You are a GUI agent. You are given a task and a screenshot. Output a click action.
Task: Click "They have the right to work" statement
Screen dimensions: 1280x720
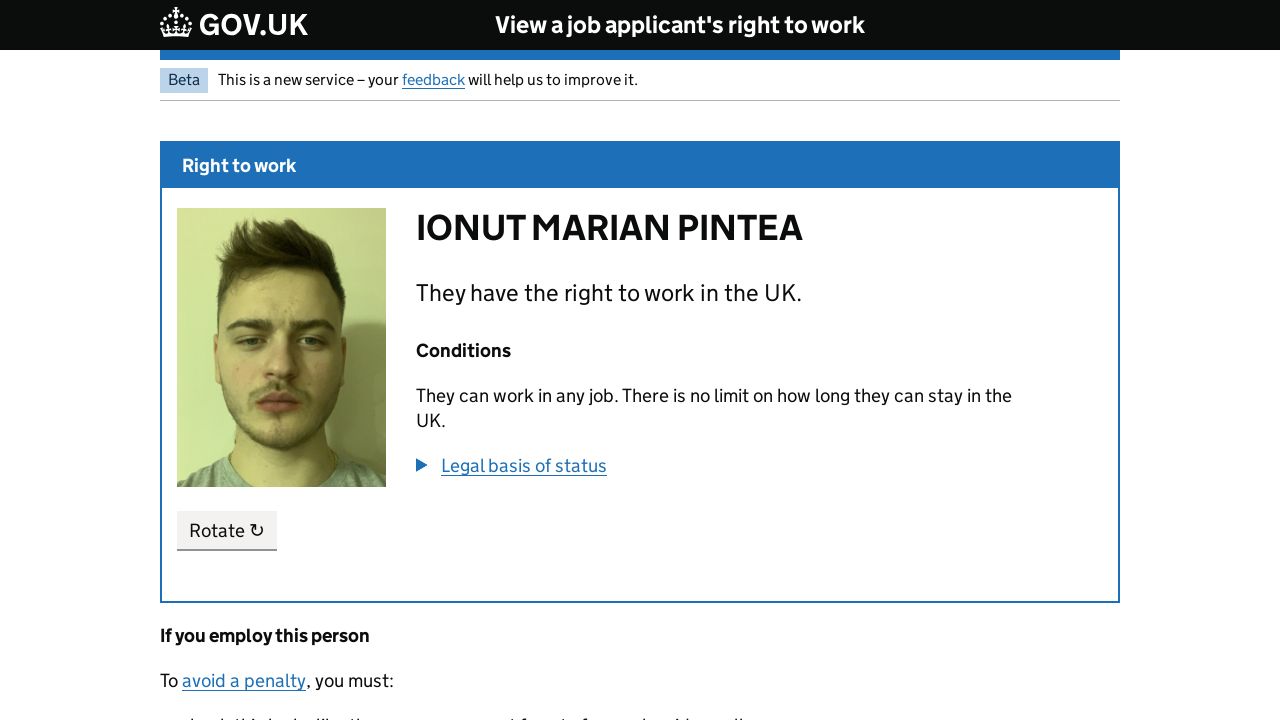(x=608, y=293)
